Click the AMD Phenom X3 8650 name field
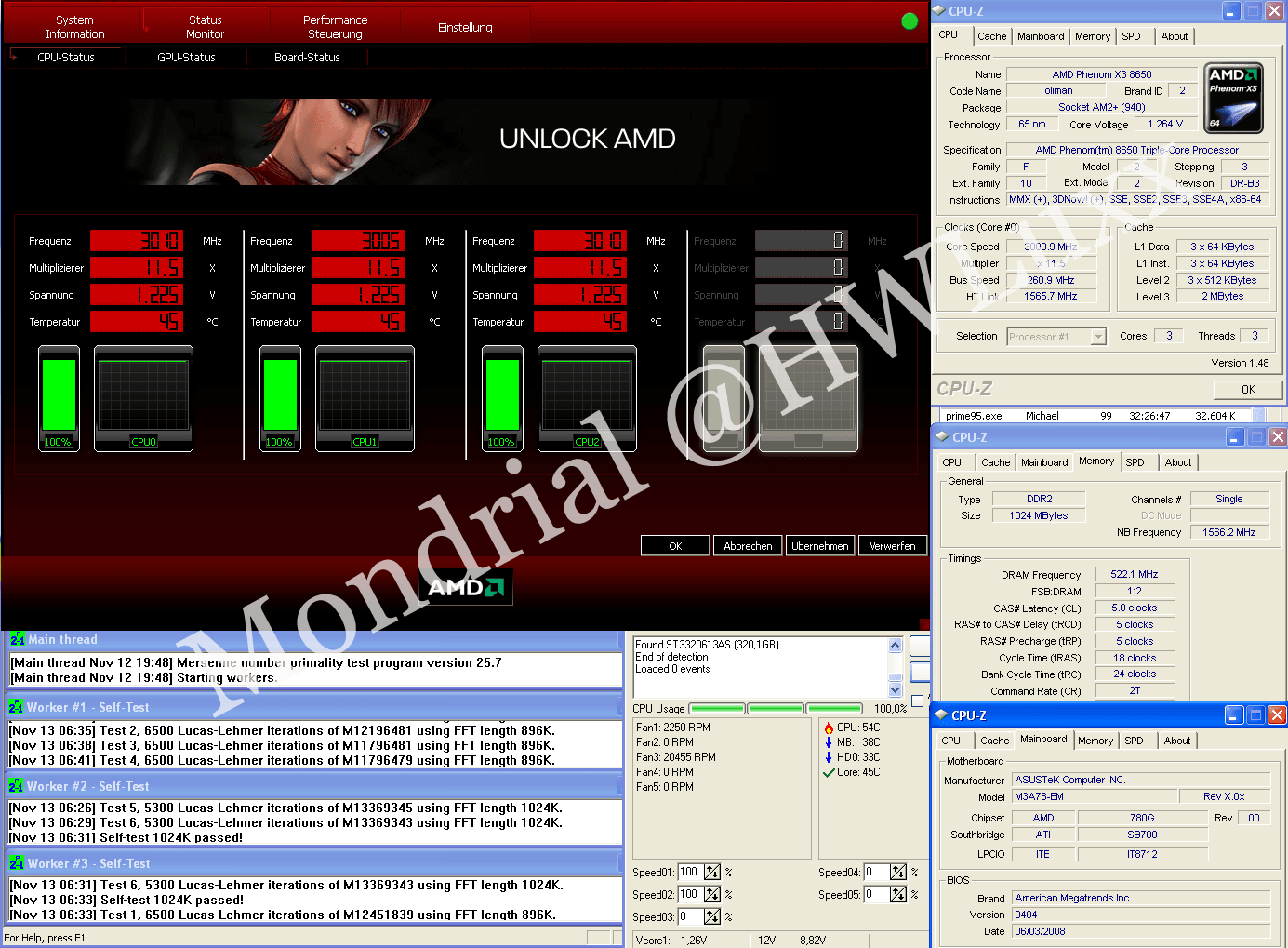1288x948 pixels. tap(1102, 74)
